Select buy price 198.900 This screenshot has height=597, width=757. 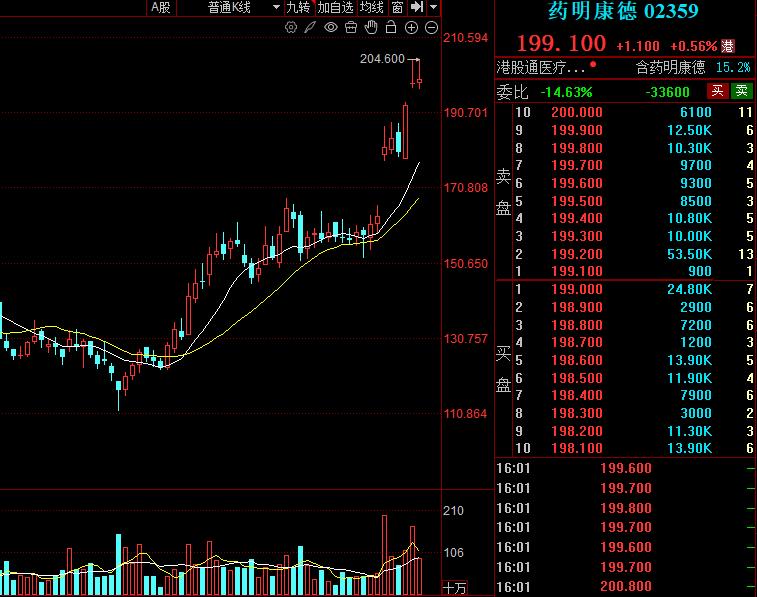click(x=577, y=307)
